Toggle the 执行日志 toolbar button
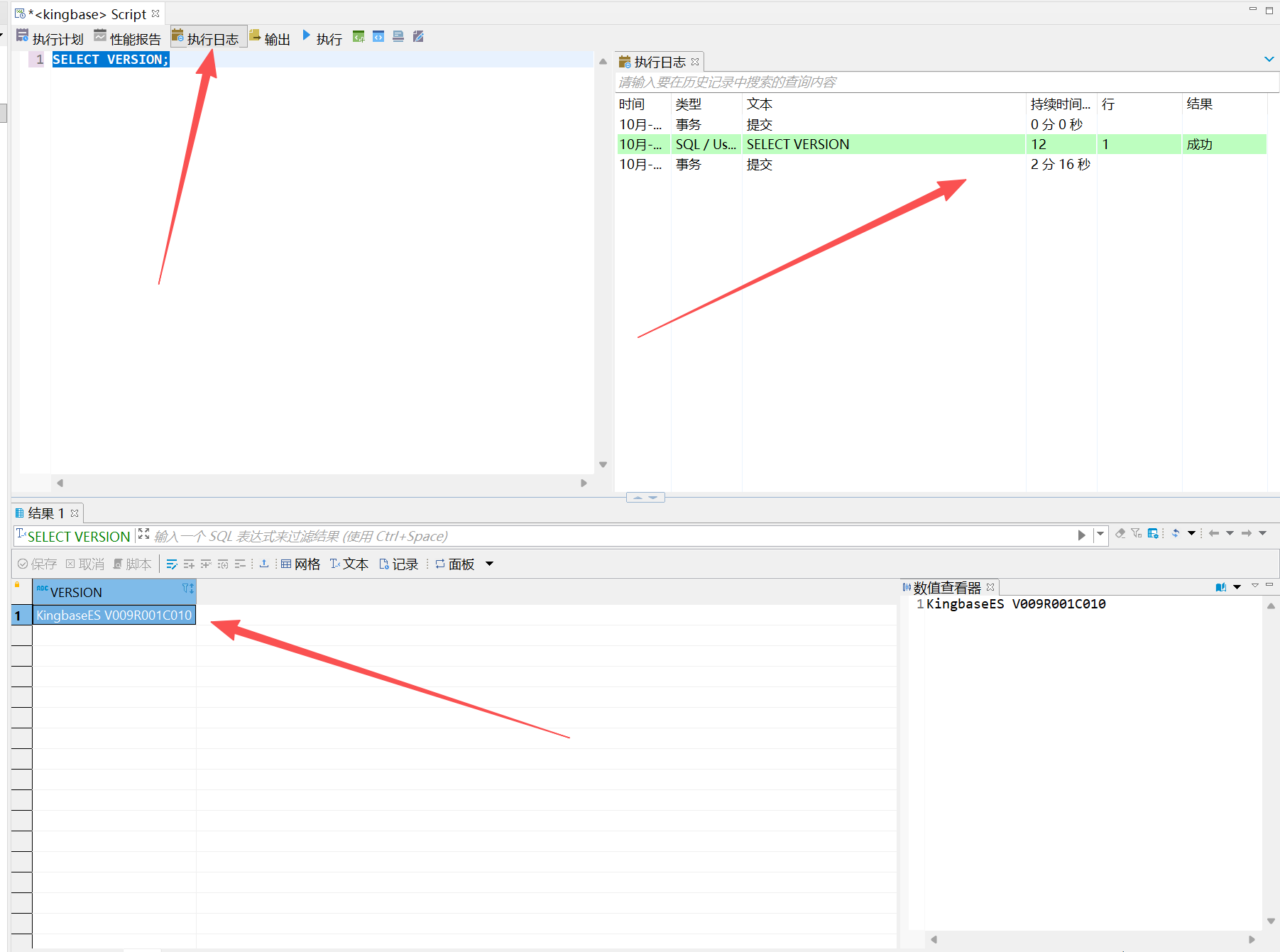 pyautogui.click(x=206, y=38)
